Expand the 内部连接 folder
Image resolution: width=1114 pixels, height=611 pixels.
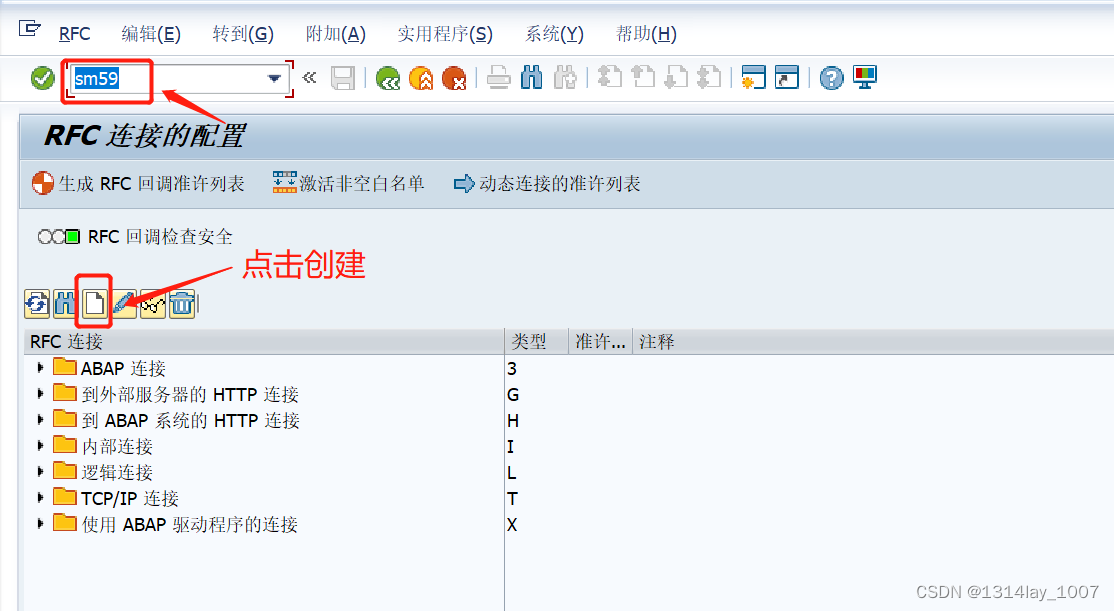coord(40,445)
